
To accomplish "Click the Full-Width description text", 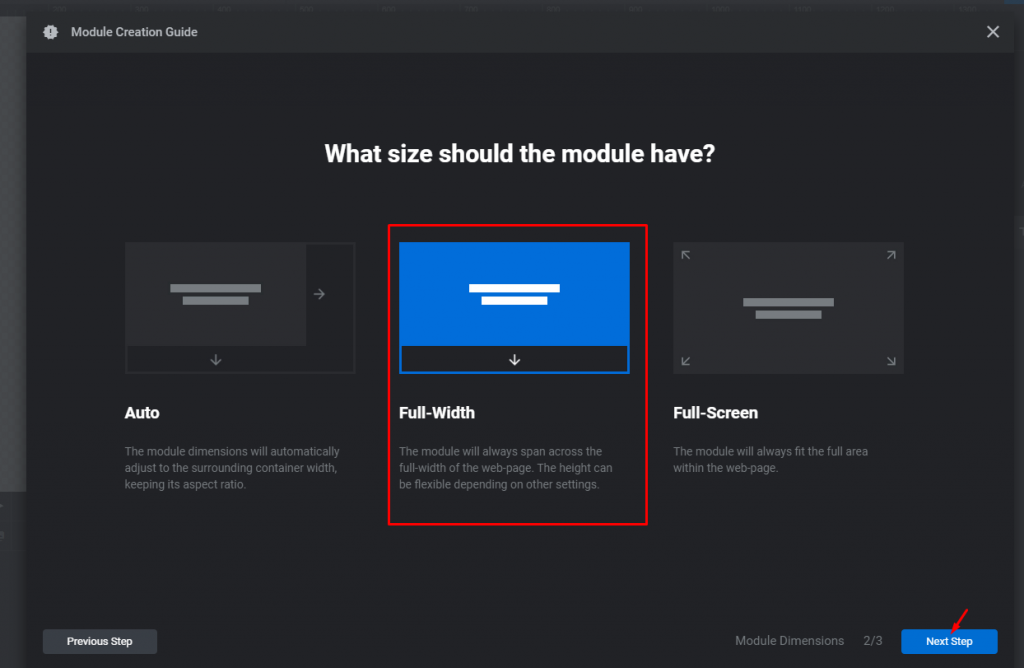I will pos(505,468).
